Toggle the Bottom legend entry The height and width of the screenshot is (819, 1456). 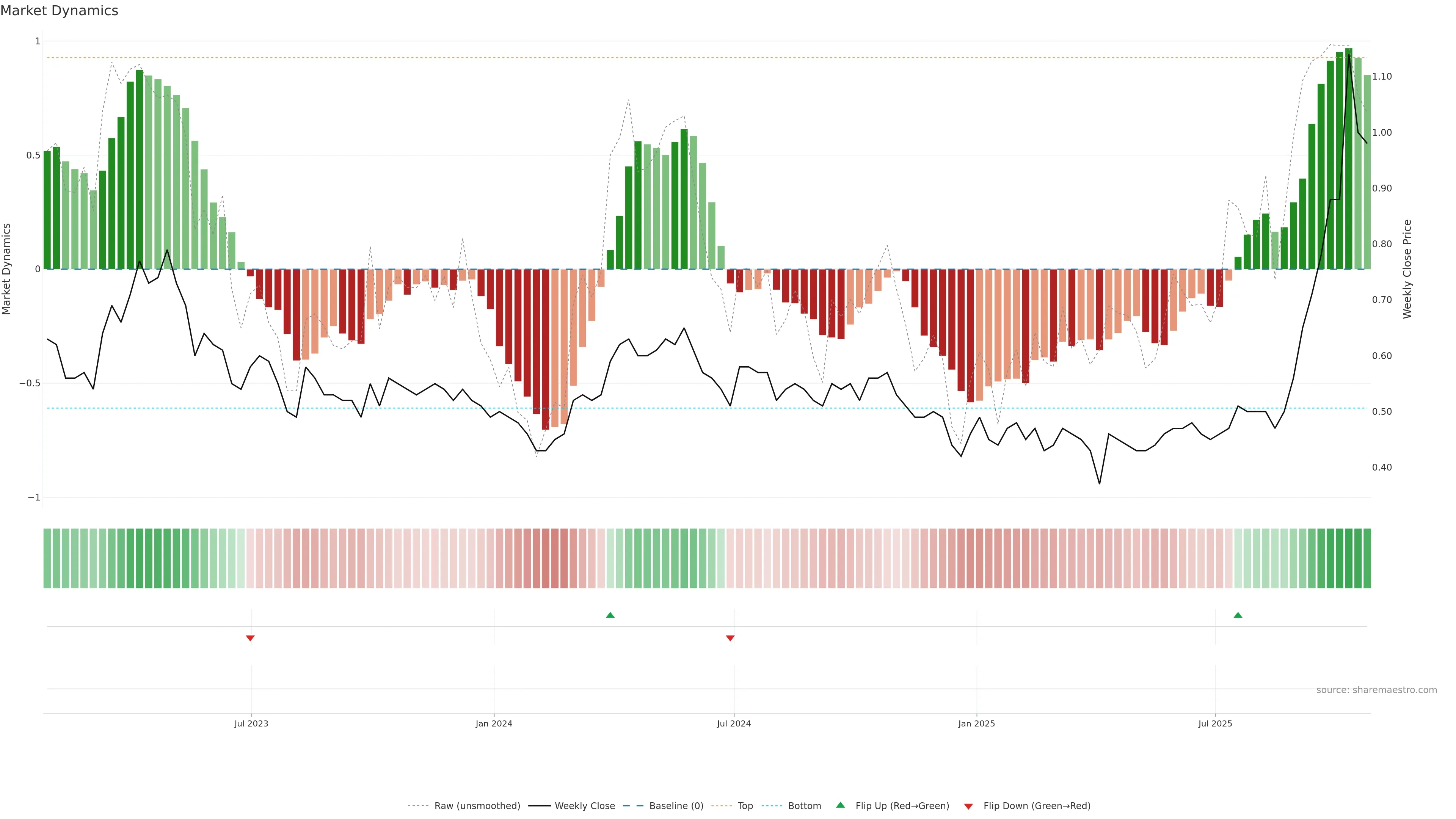[804, 806]
